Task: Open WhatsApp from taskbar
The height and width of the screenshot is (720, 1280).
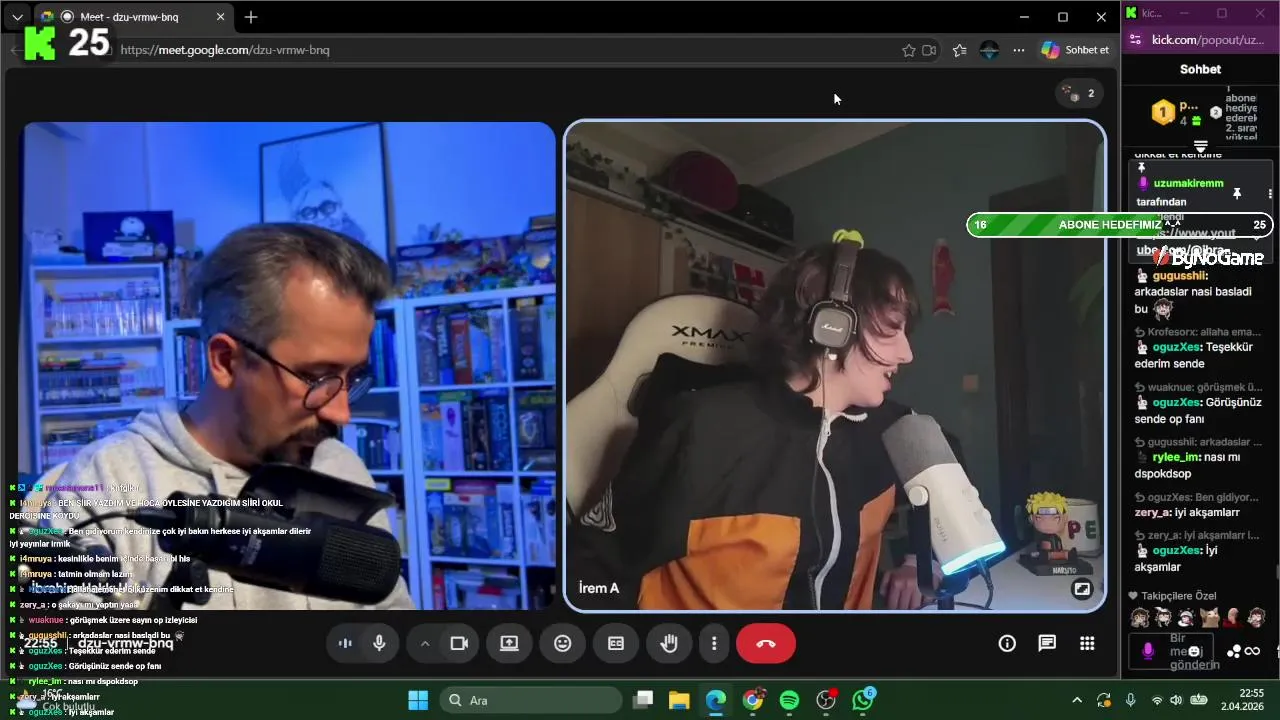Action: 863,700
